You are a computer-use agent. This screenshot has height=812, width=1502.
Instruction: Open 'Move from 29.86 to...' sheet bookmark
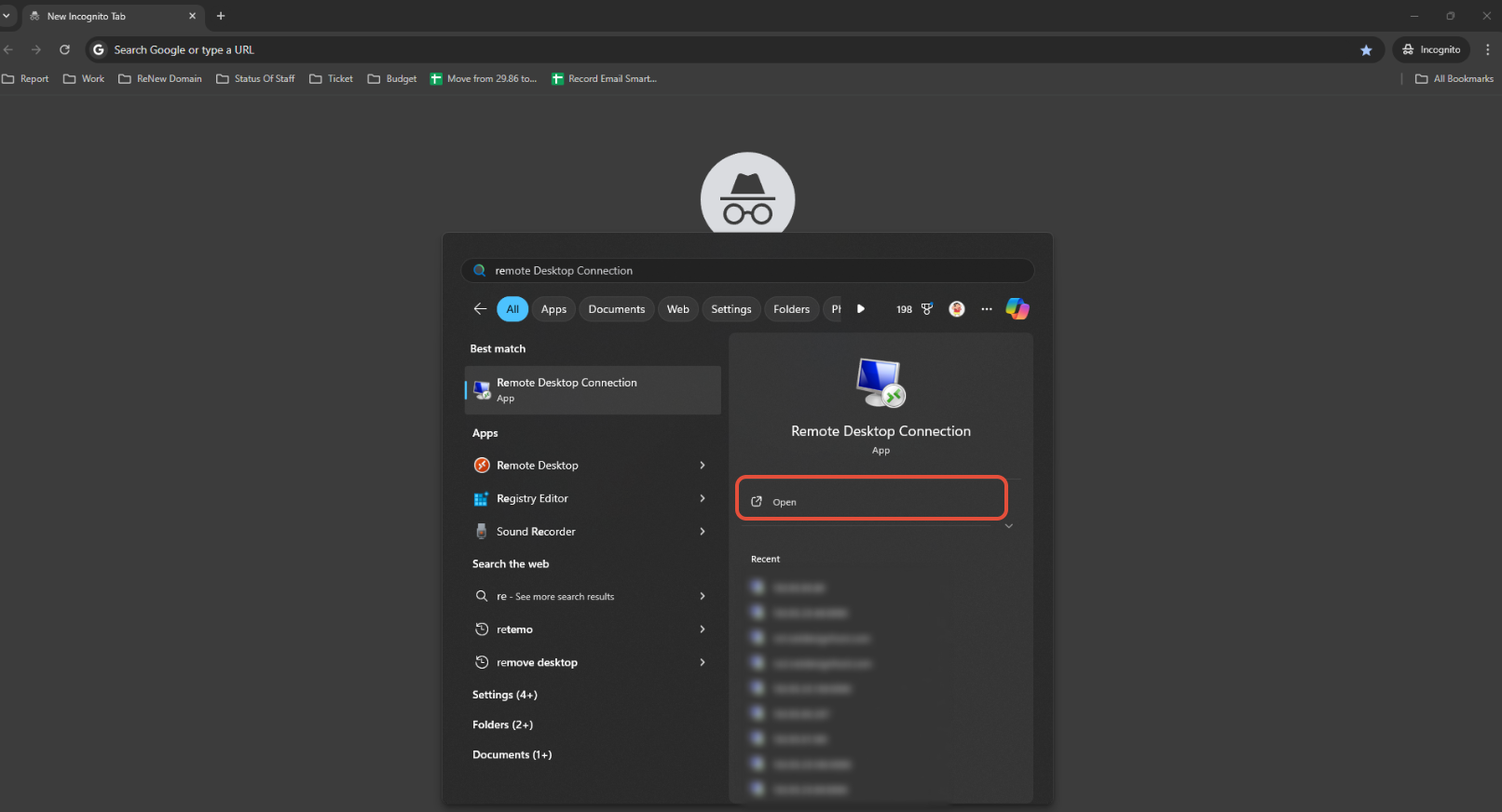pyautogui.click(x=484, y=79)
